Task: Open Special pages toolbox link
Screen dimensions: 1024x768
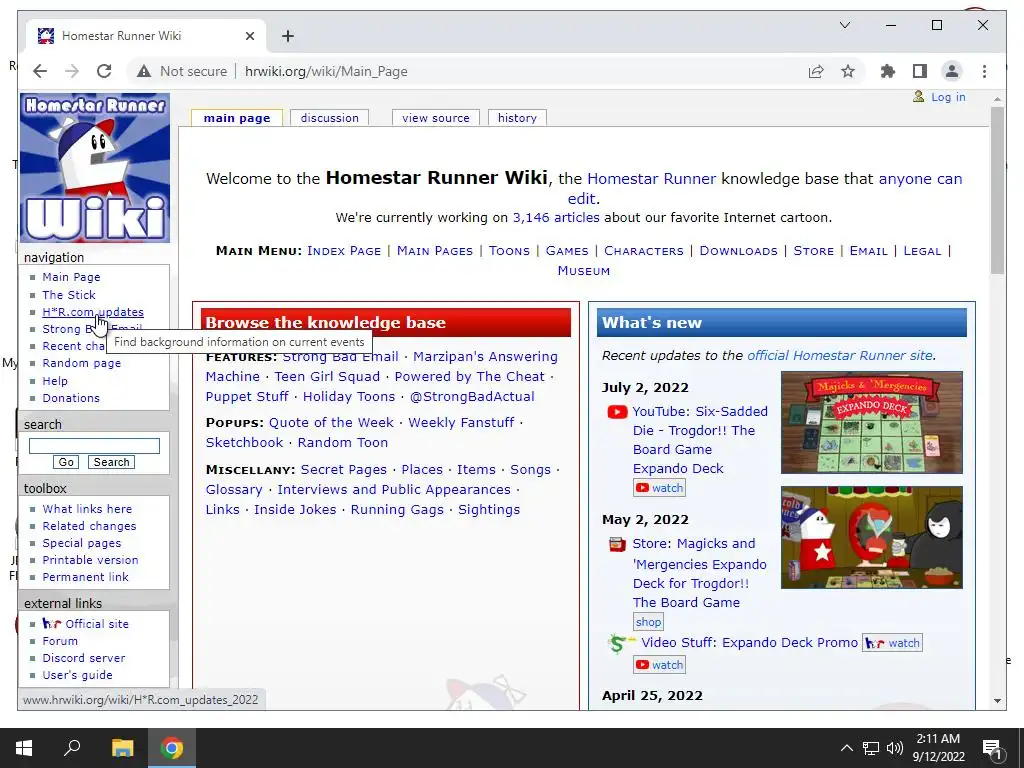Action: point(82,543)
